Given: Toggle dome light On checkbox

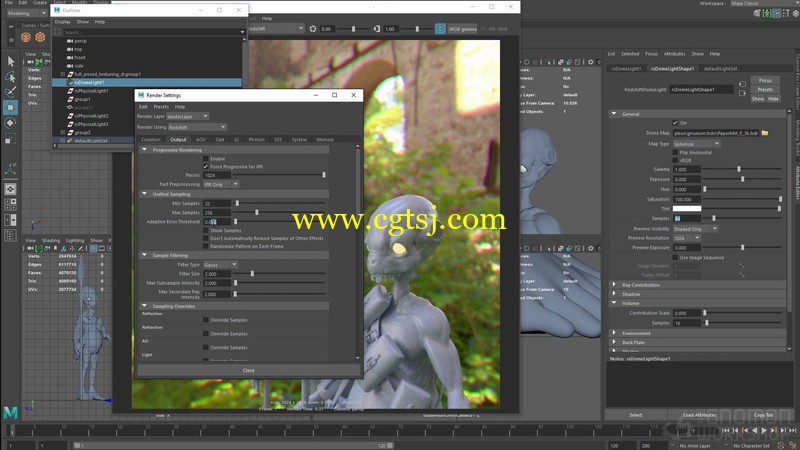Looking at the screenshot, I should (675, 123).
